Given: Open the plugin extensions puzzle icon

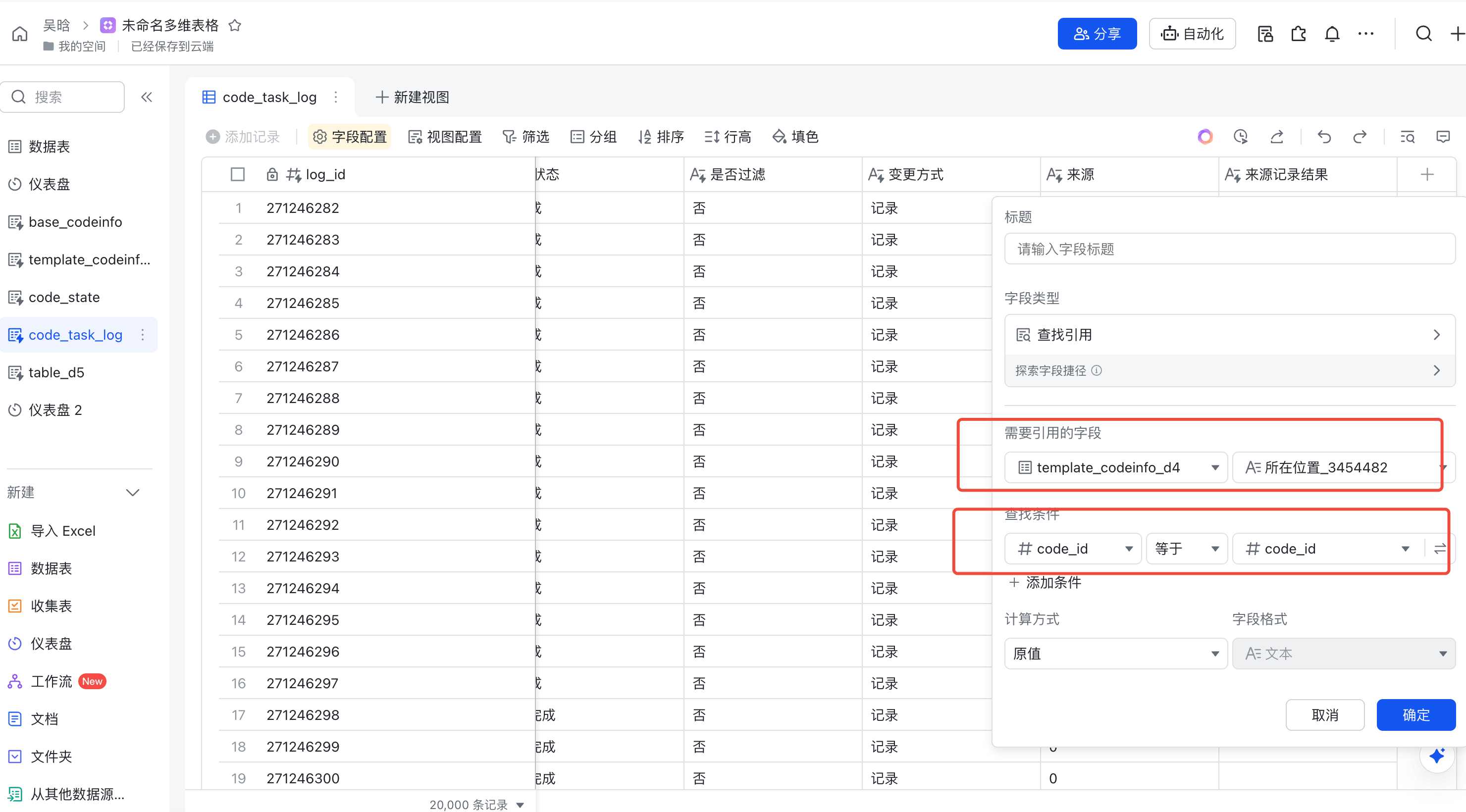Looking at the screenshot, I should [1299, 34].
